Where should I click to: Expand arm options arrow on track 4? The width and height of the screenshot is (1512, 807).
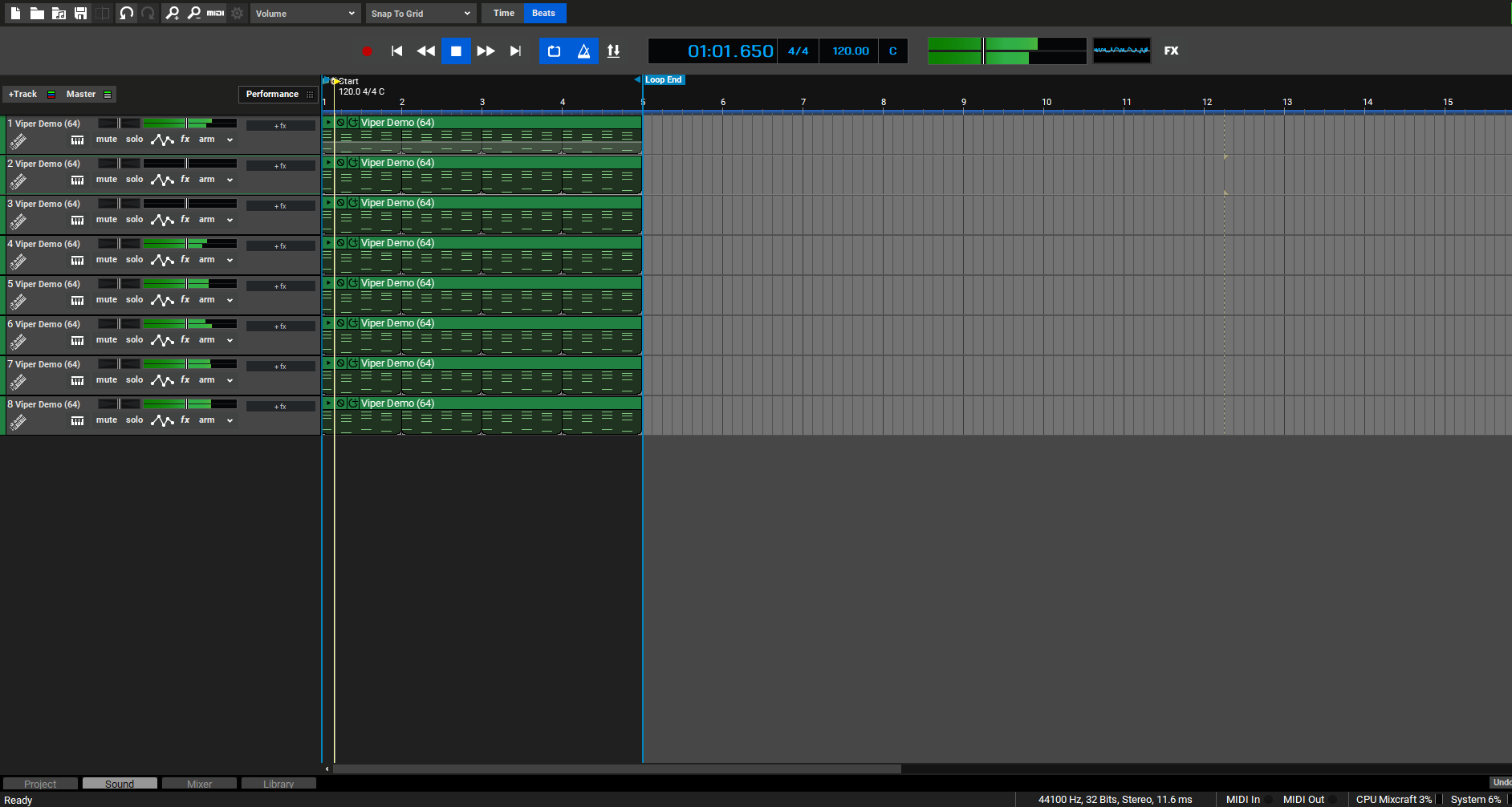(230, 261)
